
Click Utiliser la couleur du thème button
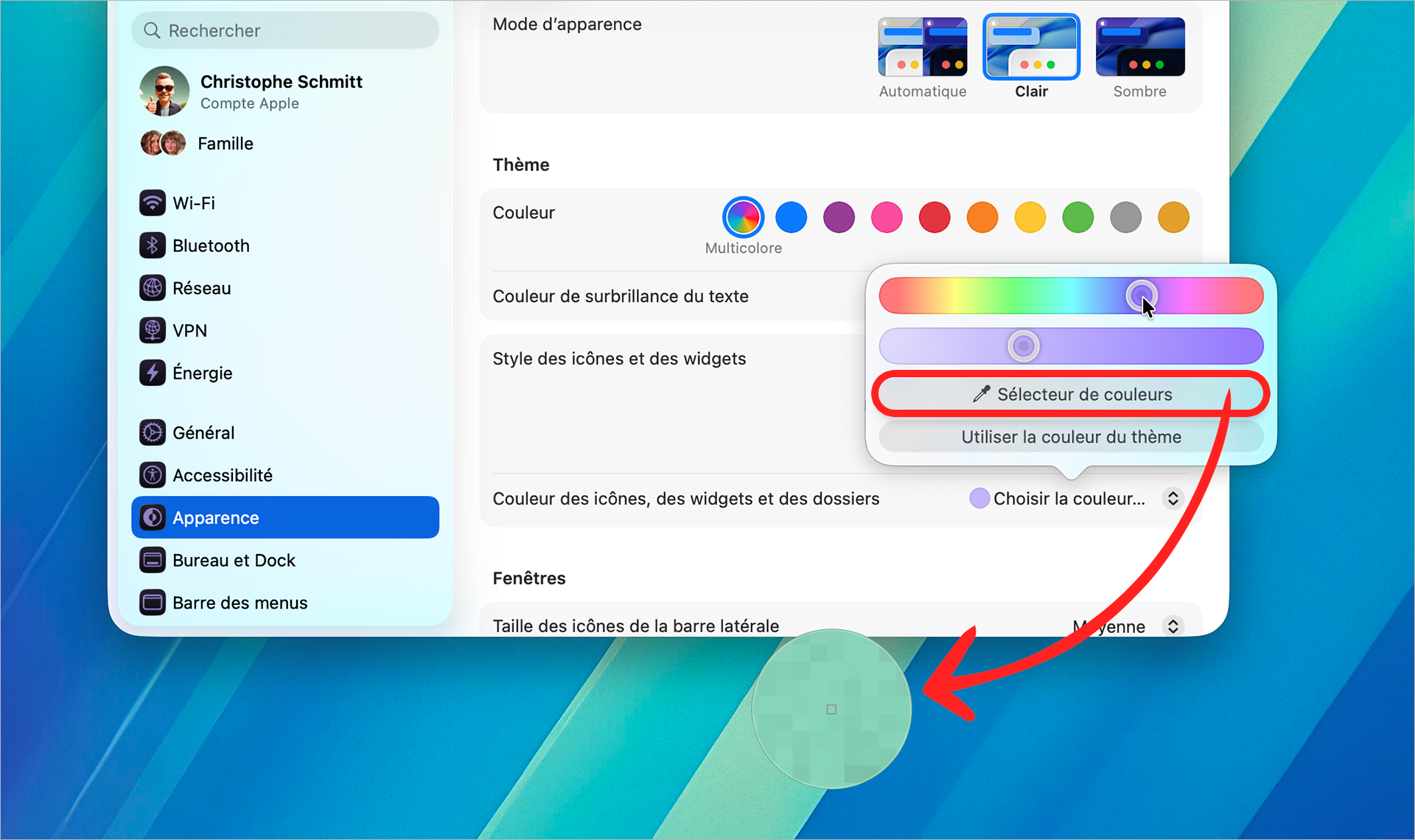[1070, 437]
